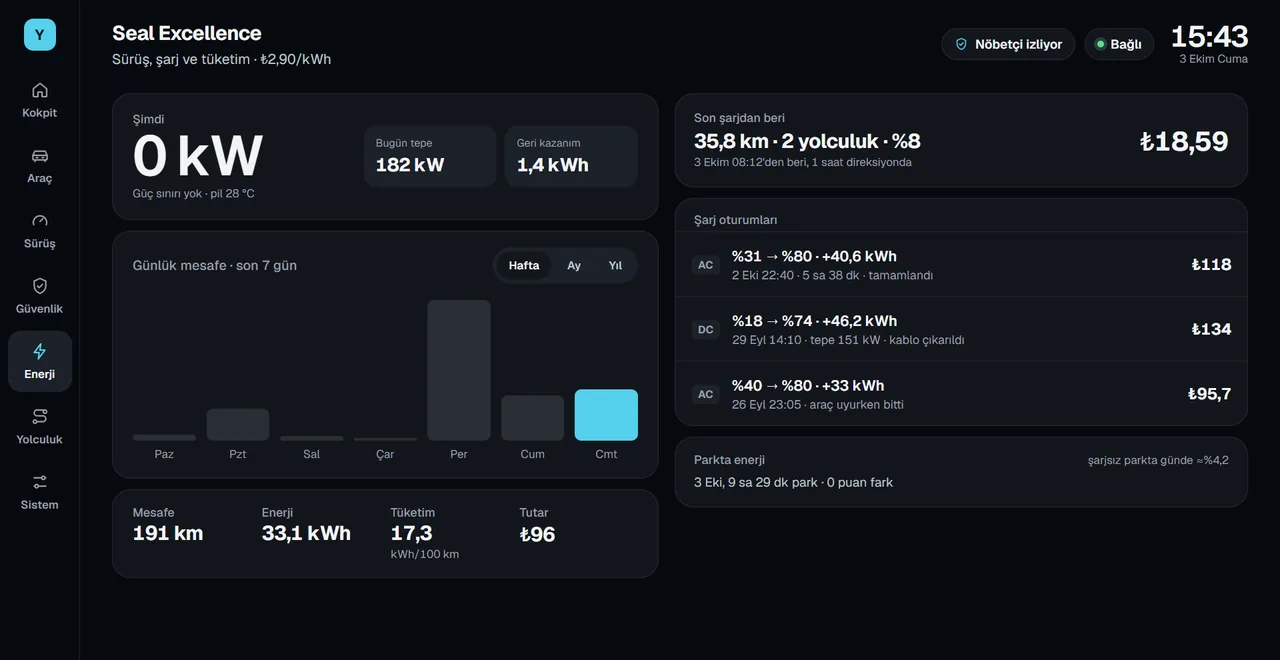Viewport: 1280px width, 660px height.
Task: Select the Enerji lightning icon
Action: tap(40, 351)
